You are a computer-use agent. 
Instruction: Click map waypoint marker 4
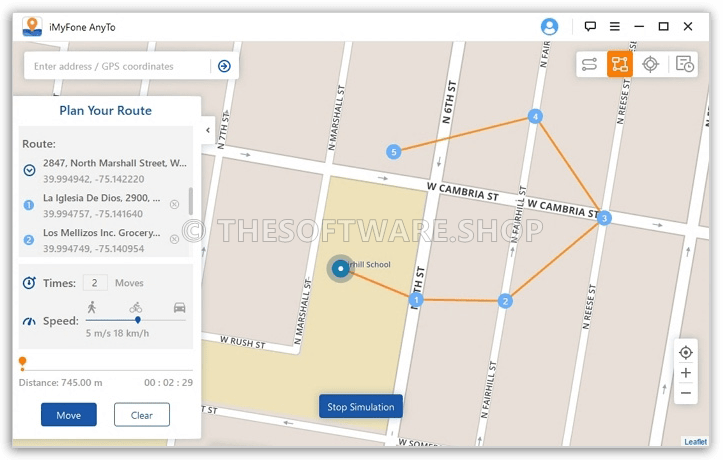535,117
